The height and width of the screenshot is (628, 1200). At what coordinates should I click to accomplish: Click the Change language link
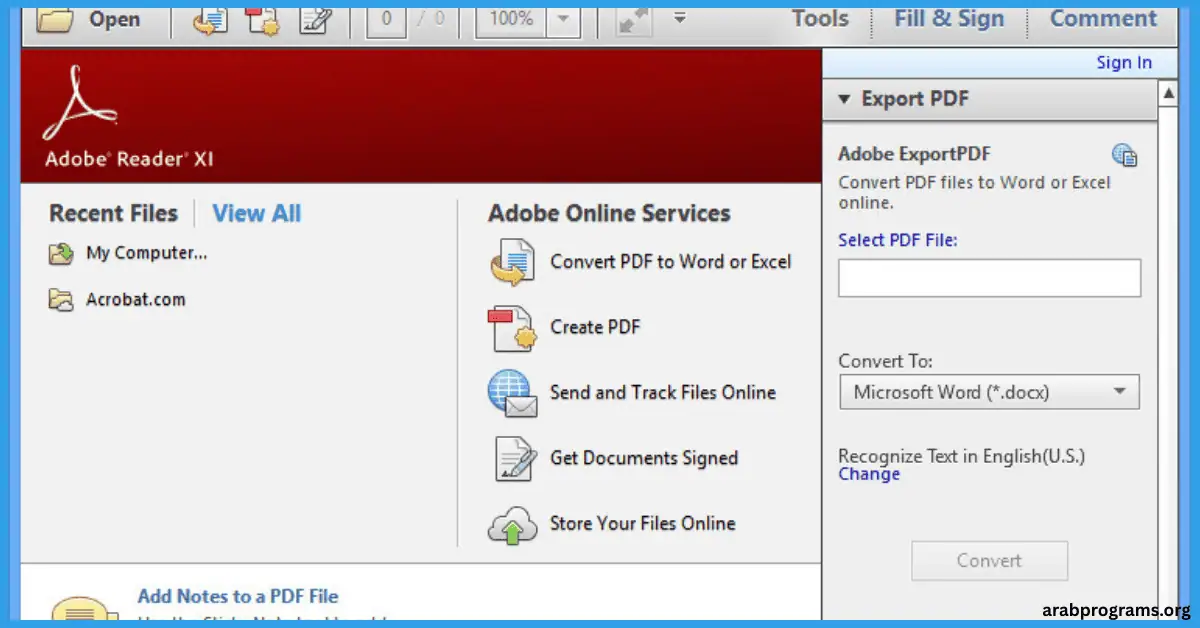click(x=869, y=474)
